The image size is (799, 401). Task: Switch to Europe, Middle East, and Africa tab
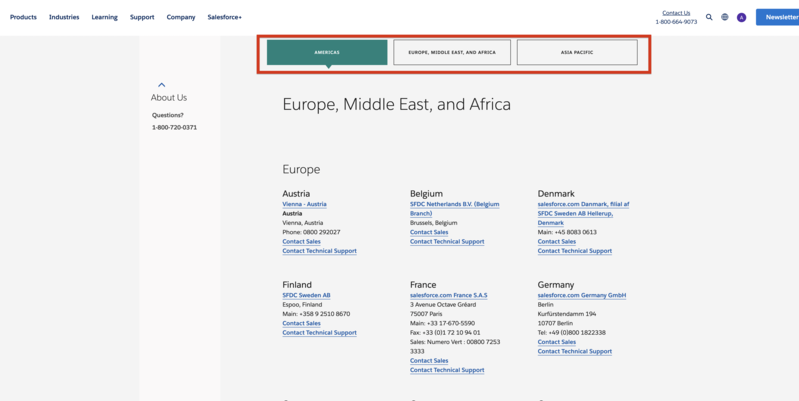[x=452, y=52]
